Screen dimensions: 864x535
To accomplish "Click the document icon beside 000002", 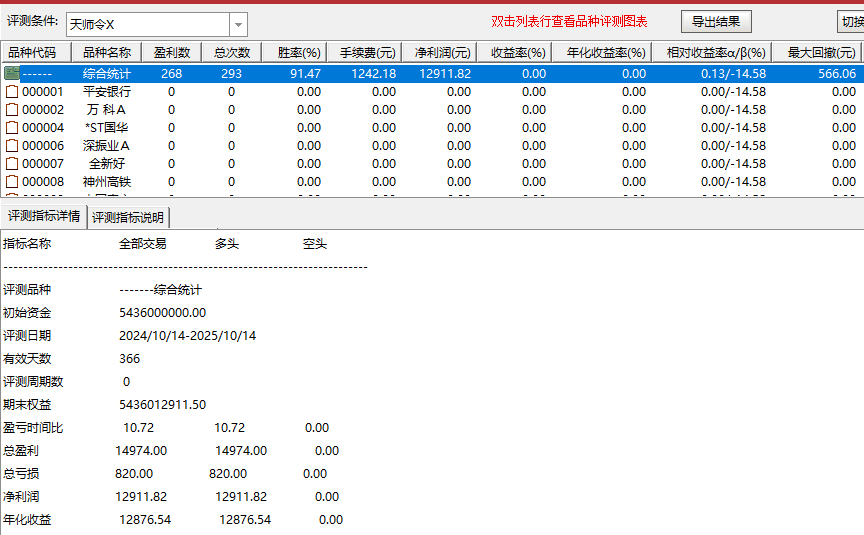I will pyautogui.click(x=12, y=110).
